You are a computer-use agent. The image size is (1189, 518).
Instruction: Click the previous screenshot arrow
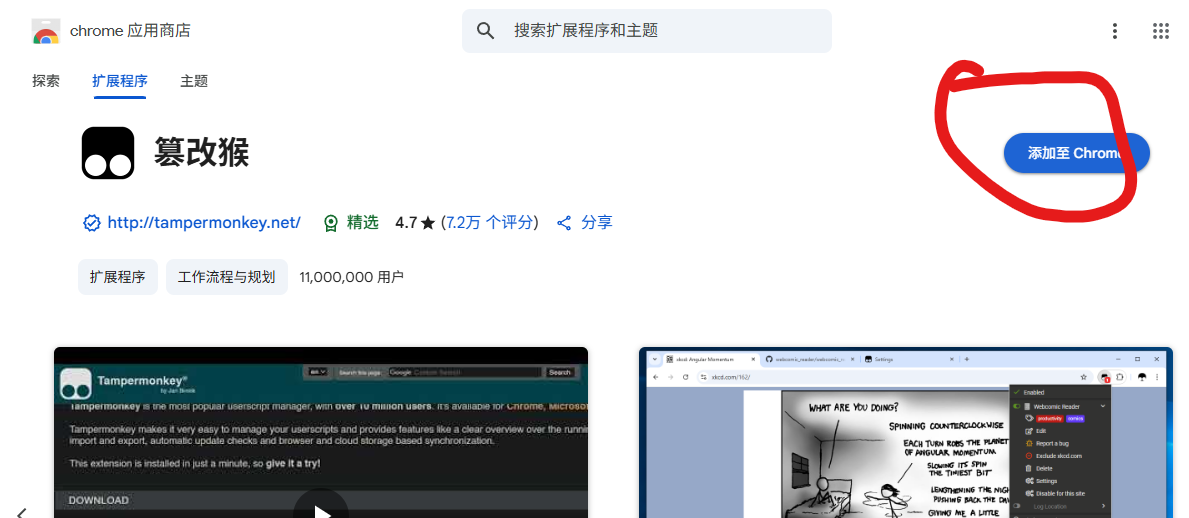coord(21,513)
